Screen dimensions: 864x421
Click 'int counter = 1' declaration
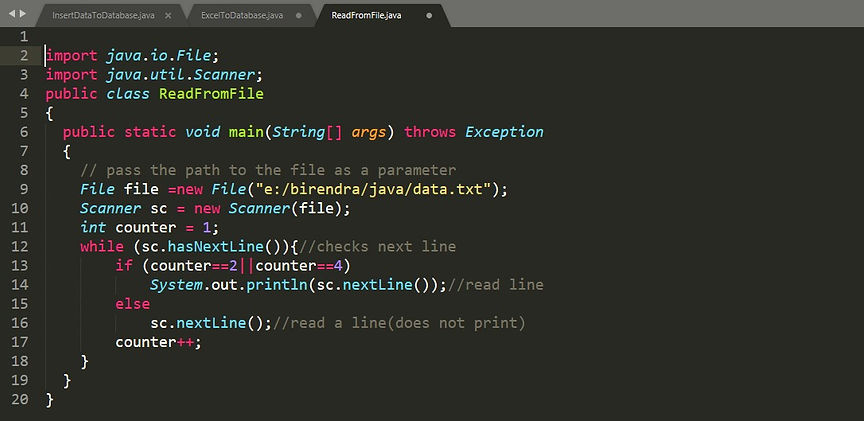[145, 228]
